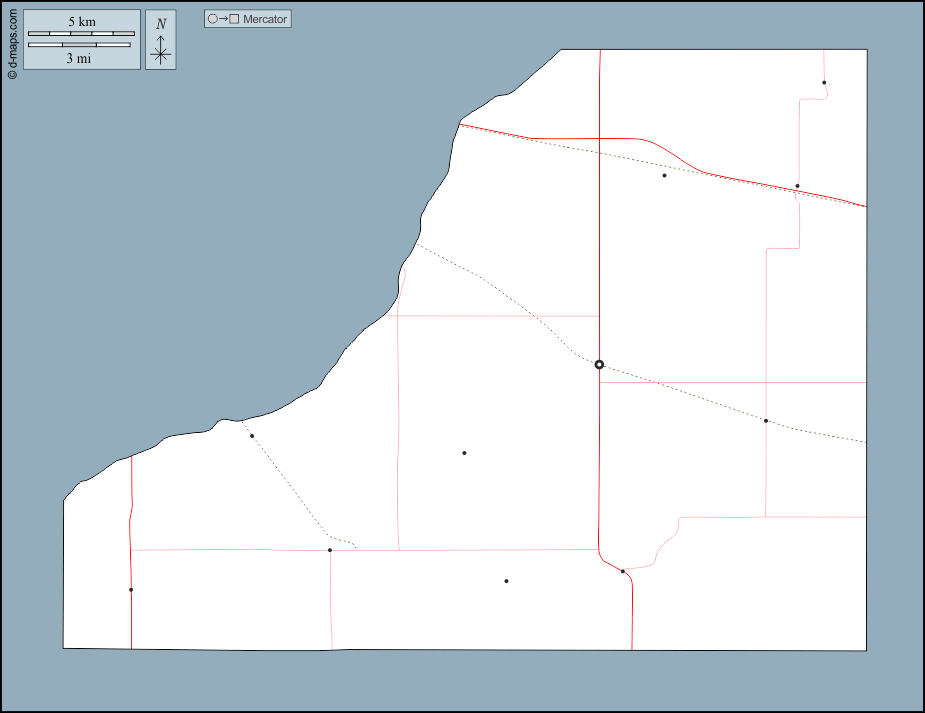
Task: Click the circle icon beside the Mercator label
Action: coord(212,19)
